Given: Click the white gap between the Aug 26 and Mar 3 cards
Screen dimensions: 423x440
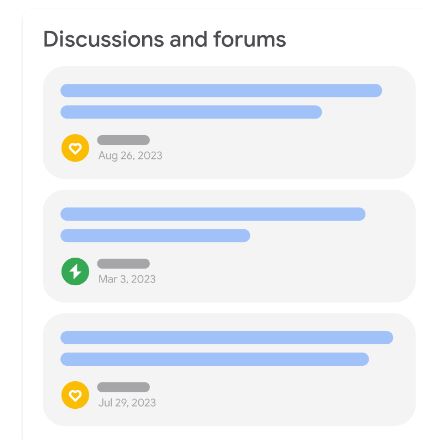Looking at the screenshot, I should click(x=229, y=184).
